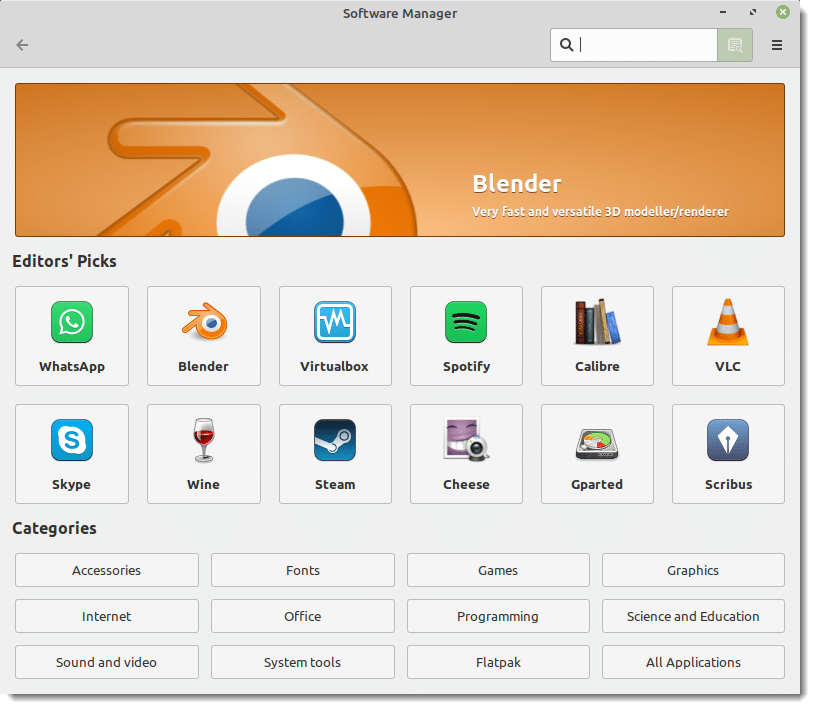Click the magnifying glass search icon
Viewport: 815px width, 709px height.
click(567, 46)
